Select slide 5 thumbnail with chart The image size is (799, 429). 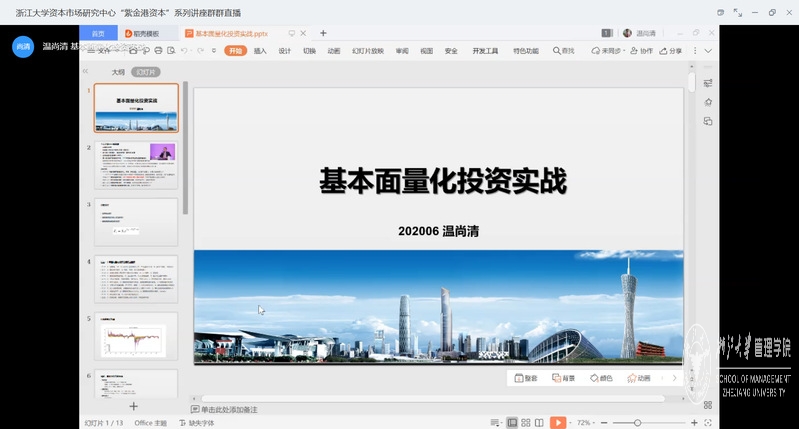pyautogui.click(x=136, y=336)
